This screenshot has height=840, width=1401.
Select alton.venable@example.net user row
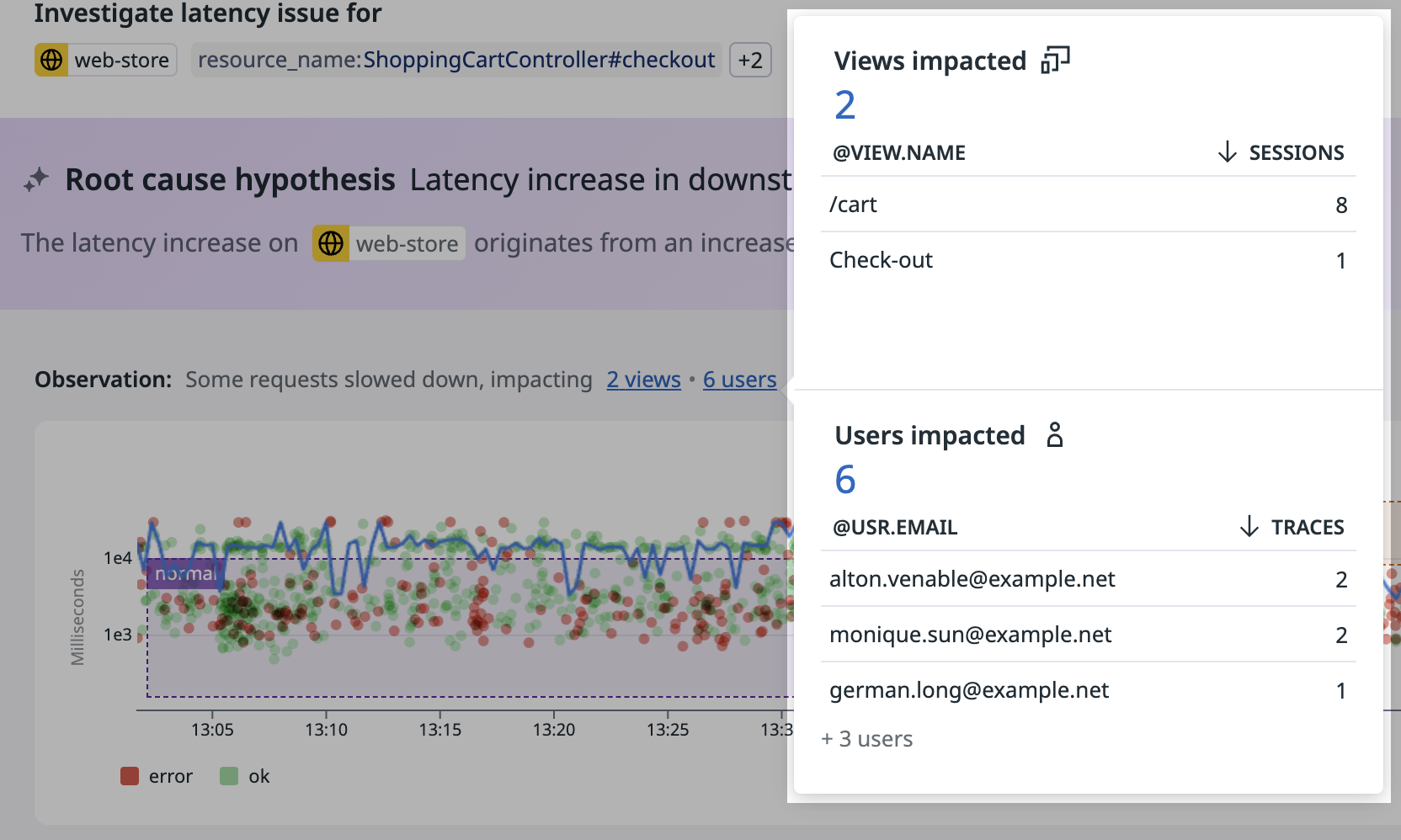(x=1088, y=579)
